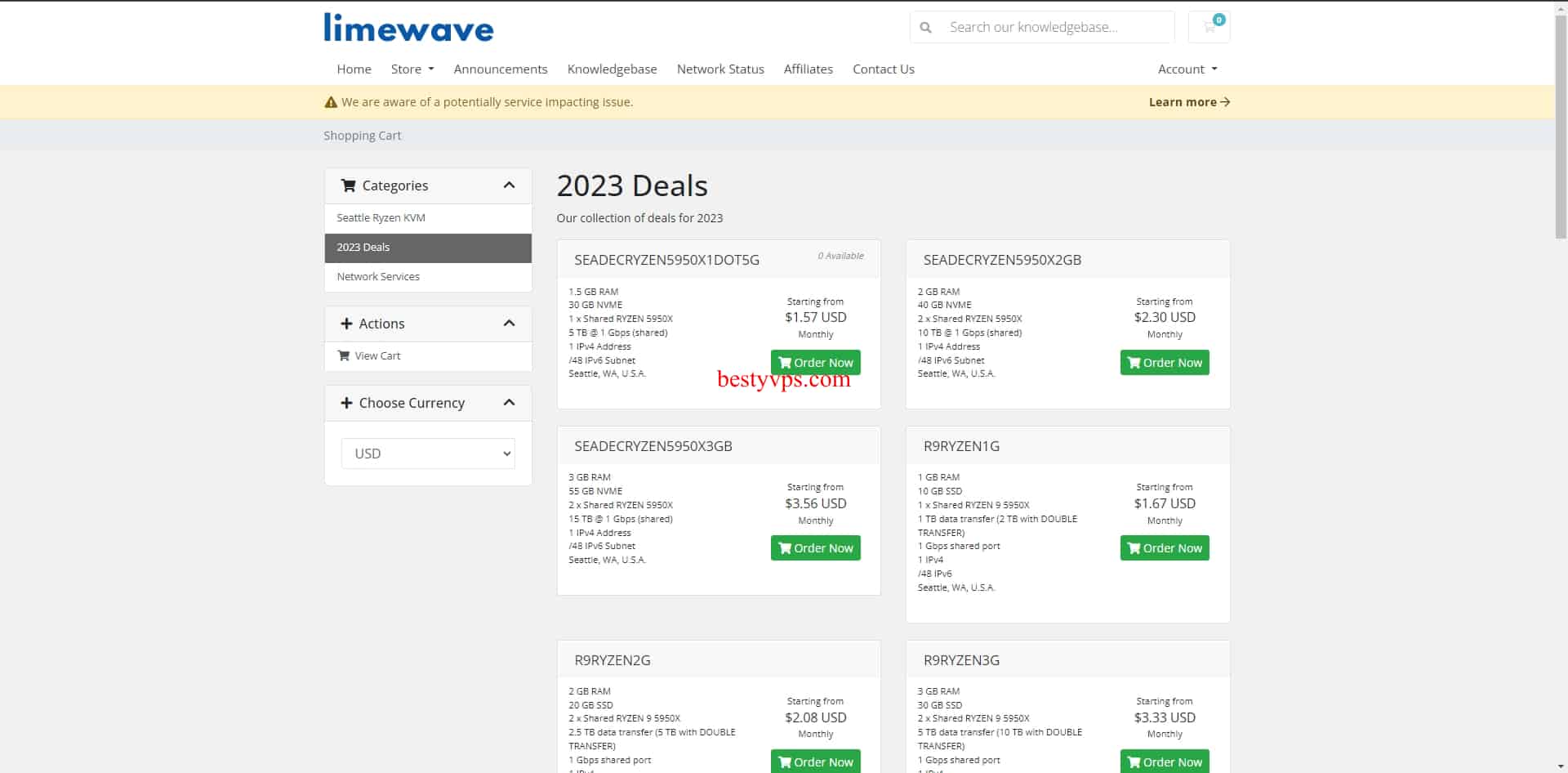1568x773 pixels.
Task: Click the limewave logo
Action: coord(408,28)
